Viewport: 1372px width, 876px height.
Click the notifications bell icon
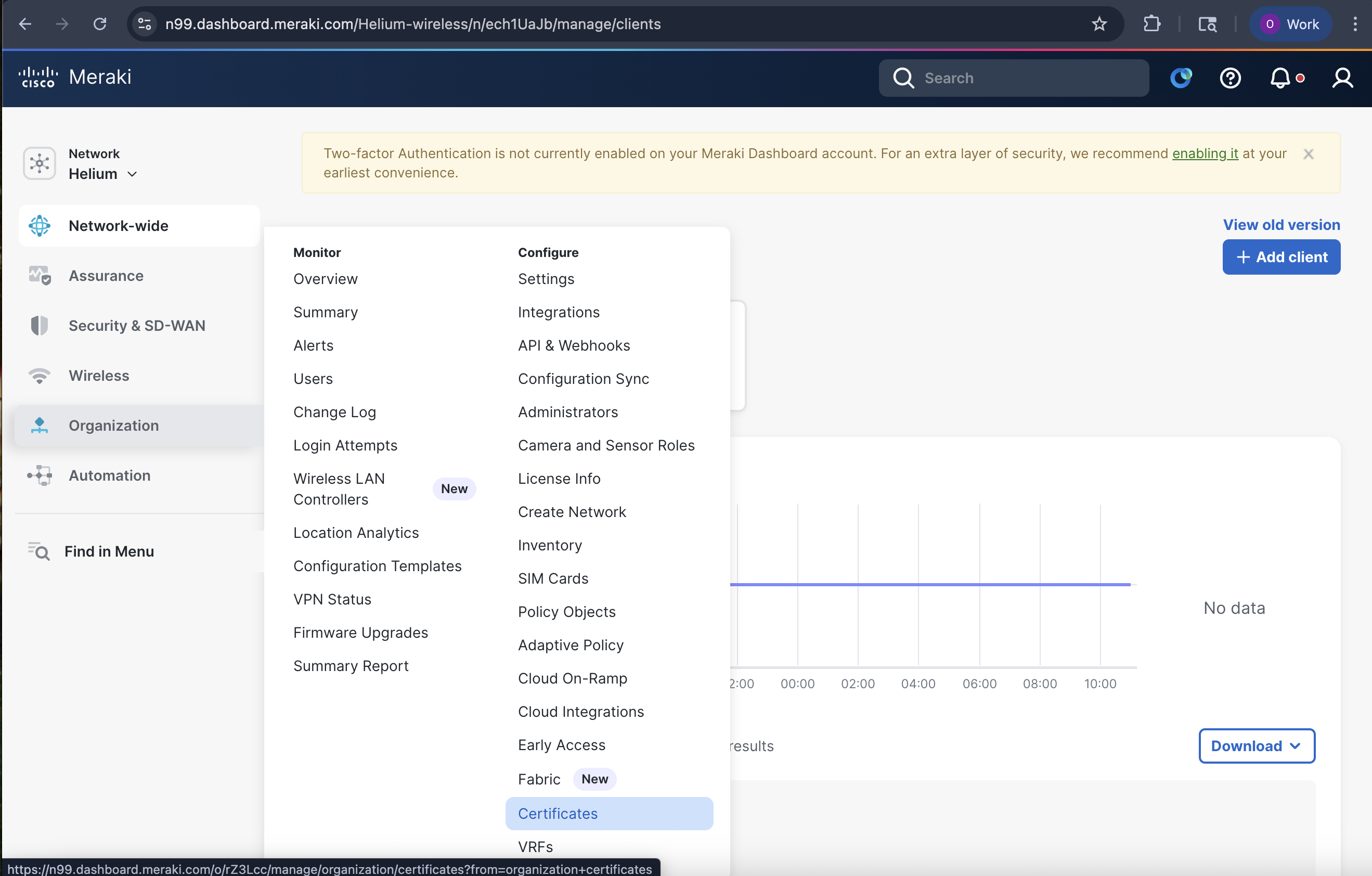(1280, 78)
